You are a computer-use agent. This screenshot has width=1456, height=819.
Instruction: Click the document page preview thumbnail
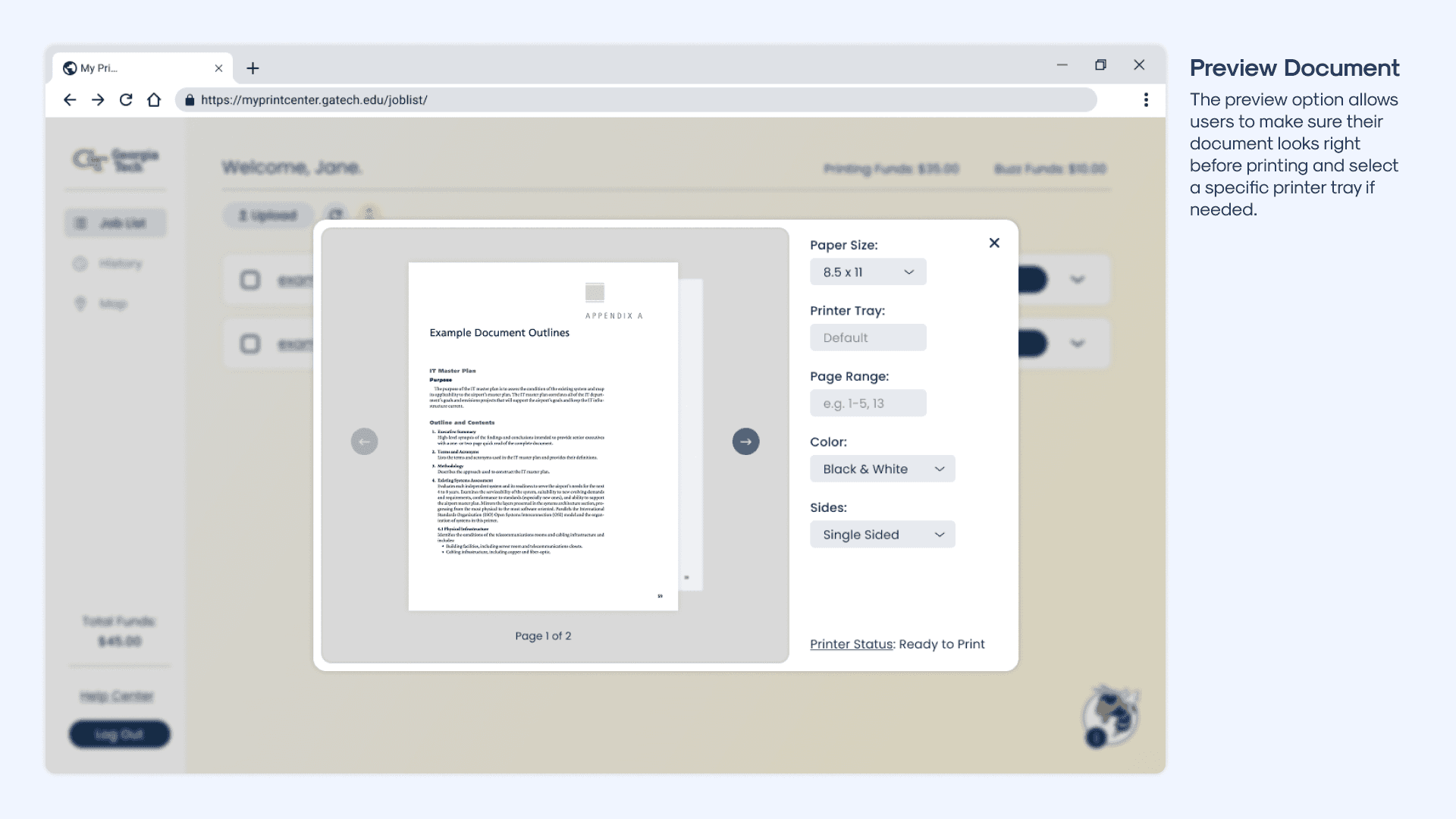(x=543, y=436)
